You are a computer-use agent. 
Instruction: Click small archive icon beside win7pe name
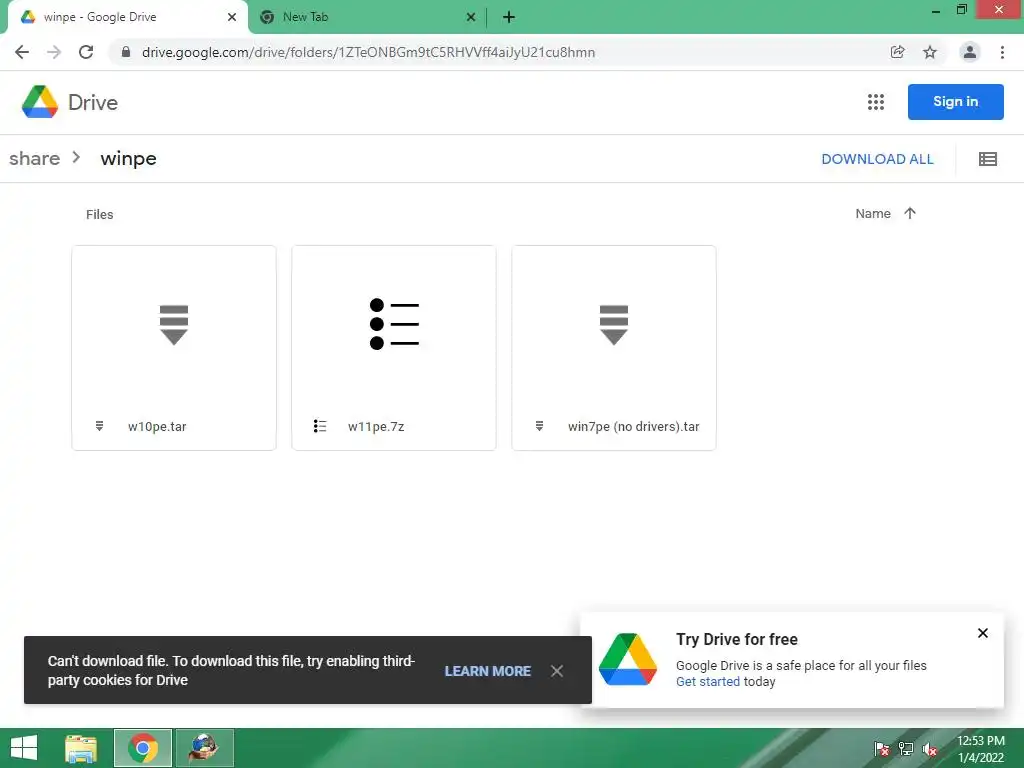539,426
